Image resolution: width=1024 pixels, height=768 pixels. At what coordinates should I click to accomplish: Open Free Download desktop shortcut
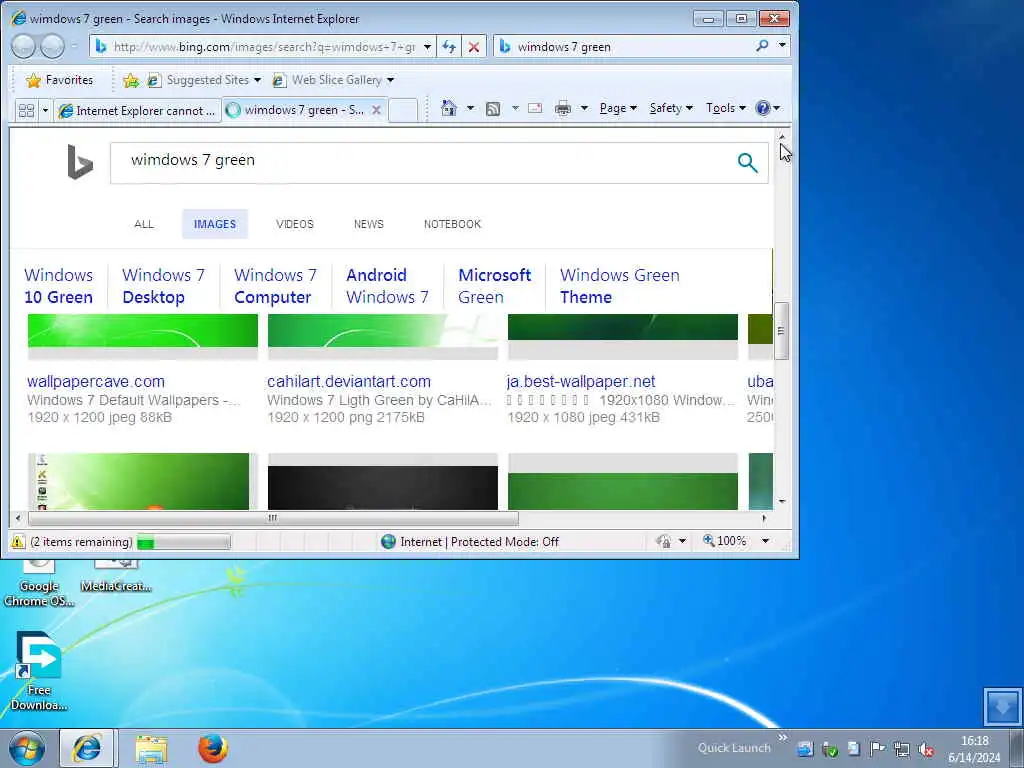click(39, 671)
